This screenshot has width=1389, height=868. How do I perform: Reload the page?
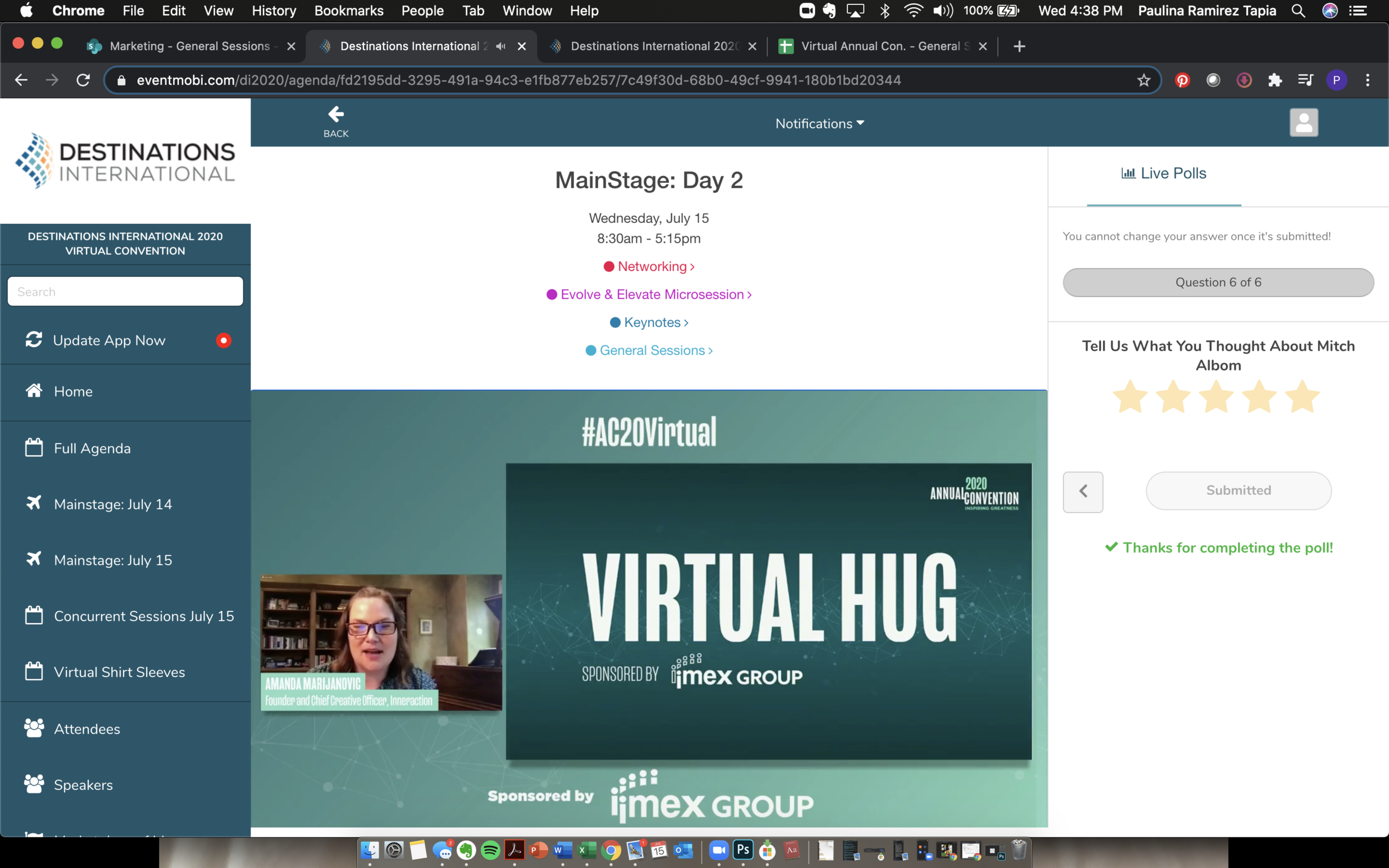(83, 81)
